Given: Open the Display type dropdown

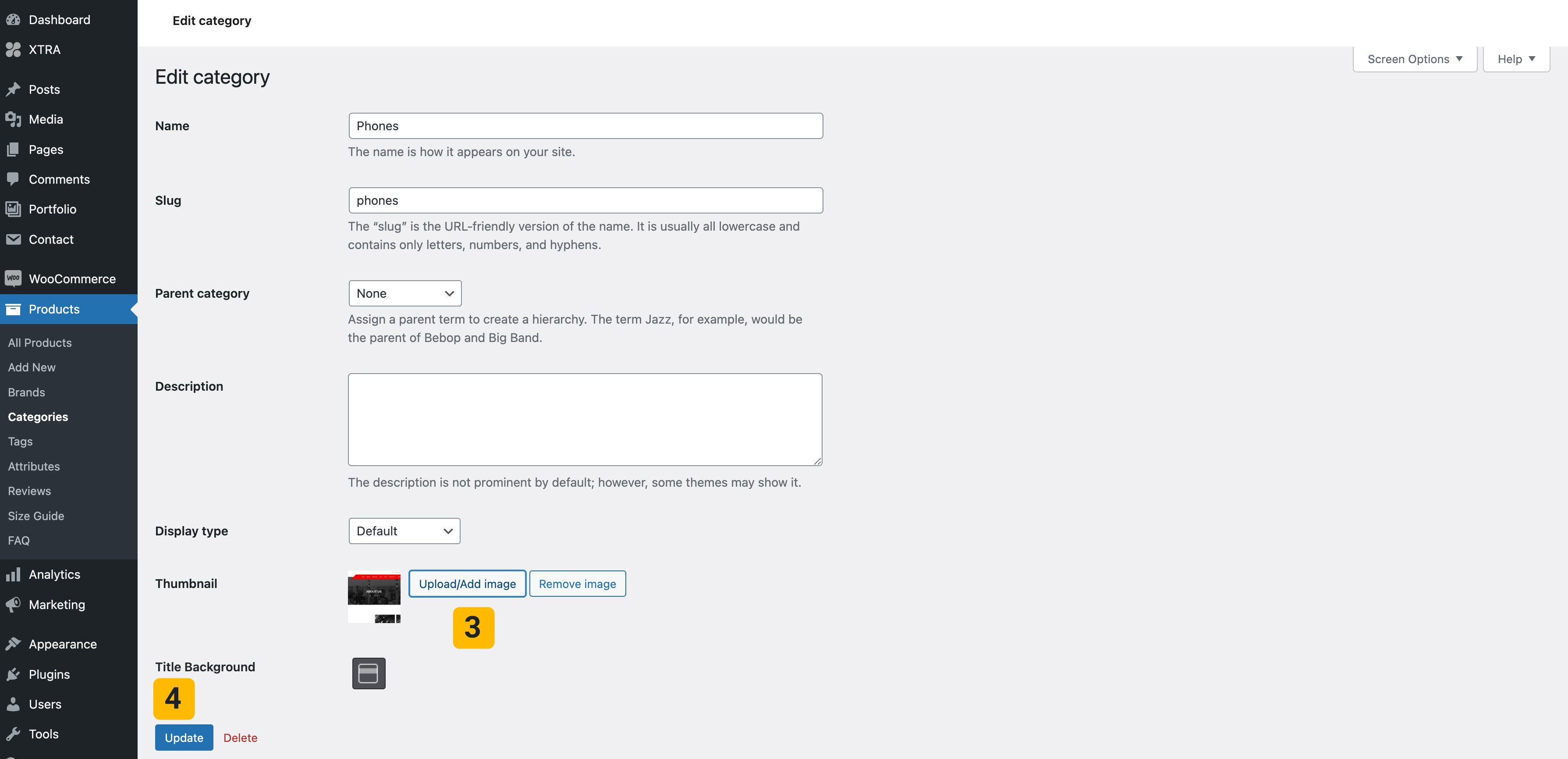Looking at the screenshot, I should pyautogui.click(x=404, y=531).
